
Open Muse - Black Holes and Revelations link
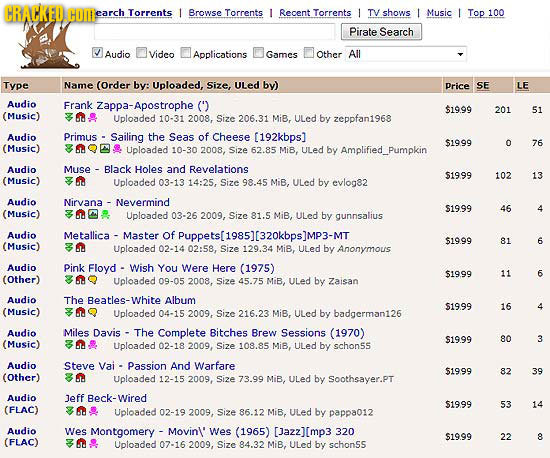pyautogui.click(x=156, y=169)
